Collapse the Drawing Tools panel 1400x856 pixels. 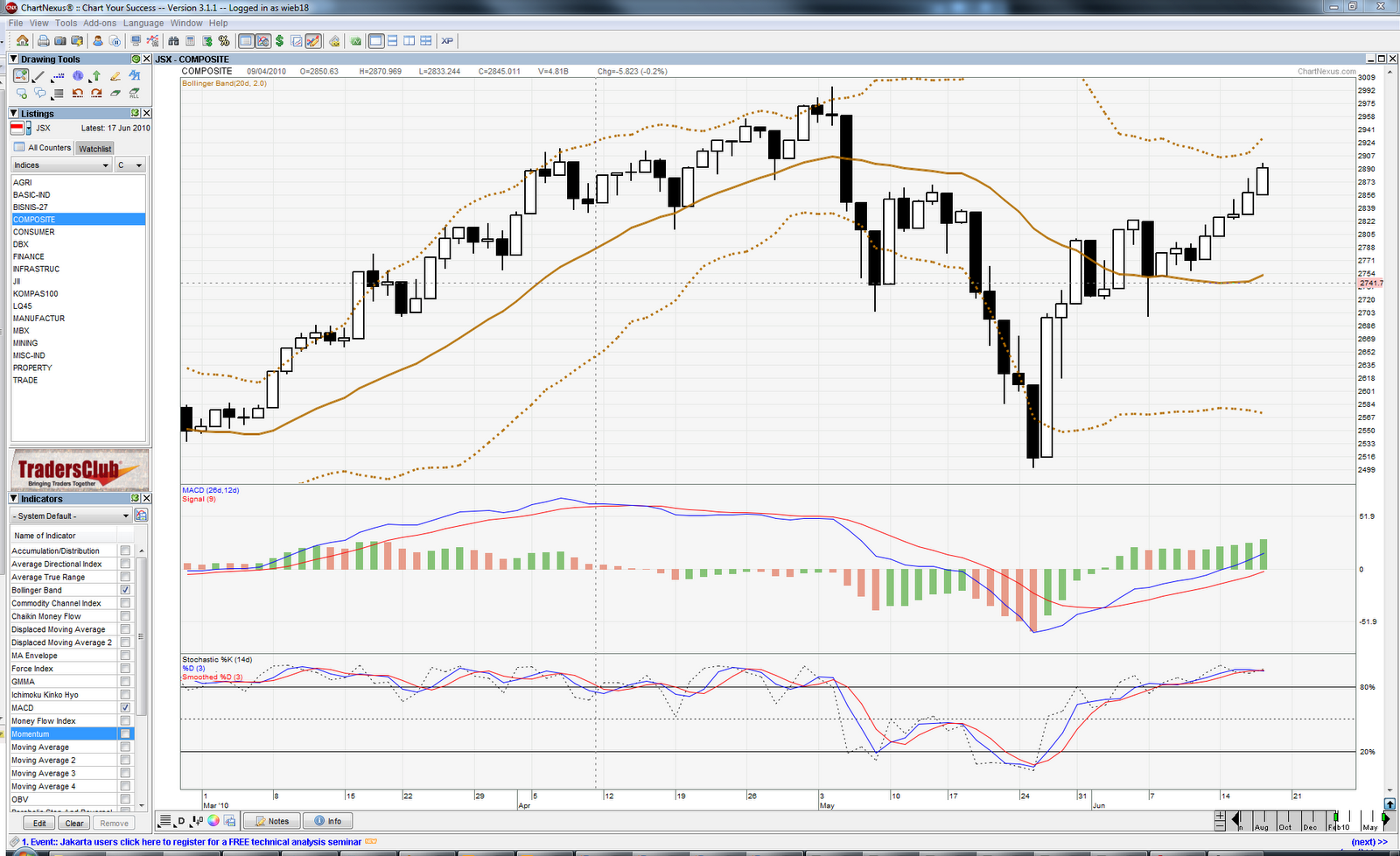tap(14, 59)
